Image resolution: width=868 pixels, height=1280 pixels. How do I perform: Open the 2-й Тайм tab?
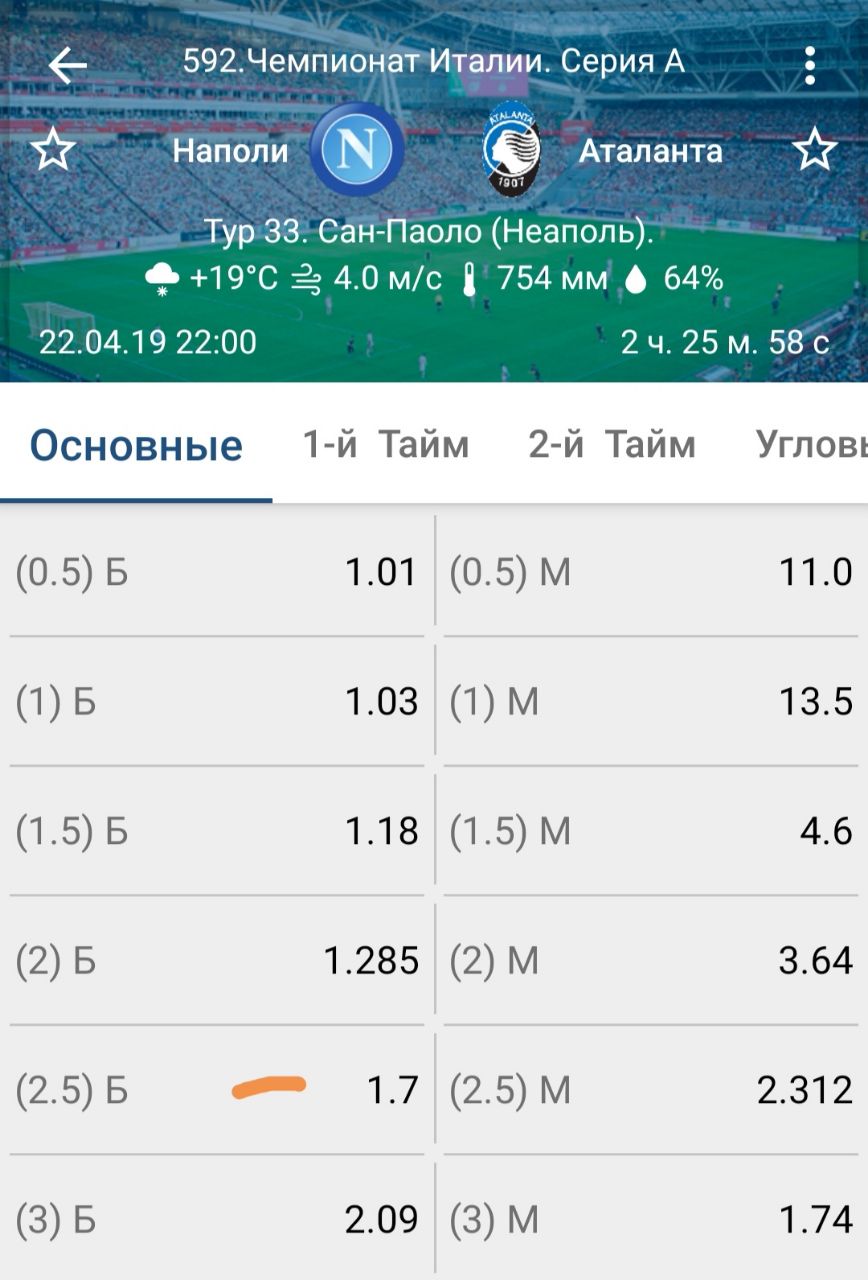pos(611,444)
